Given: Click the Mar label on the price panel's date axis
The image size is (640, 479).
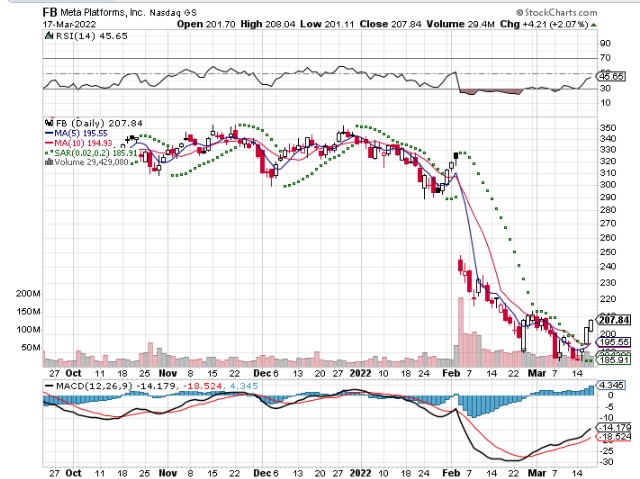Looking at the screenshot, I should click(x=537, y=373).
